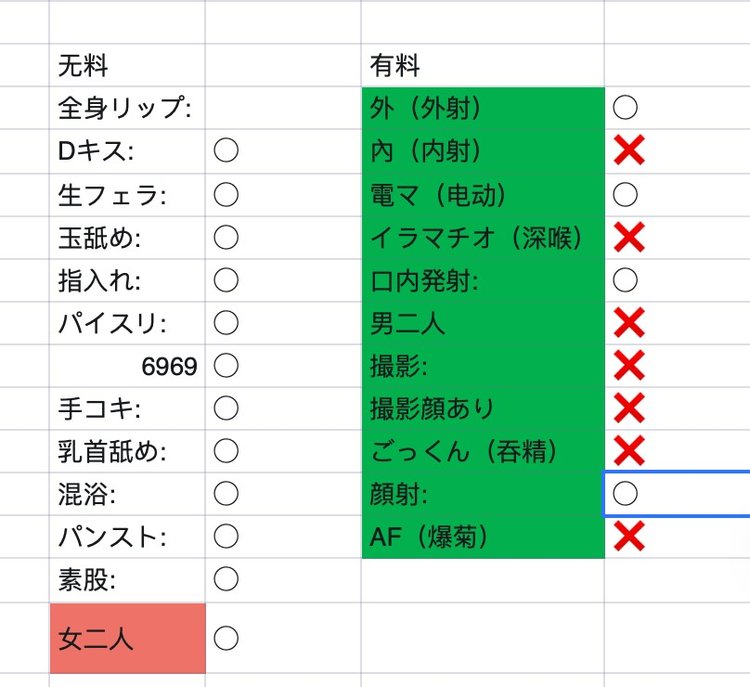This screenshot has height=687, width=750.
Task: Click the circle mark beside 女二人
Action: (226, 637)
